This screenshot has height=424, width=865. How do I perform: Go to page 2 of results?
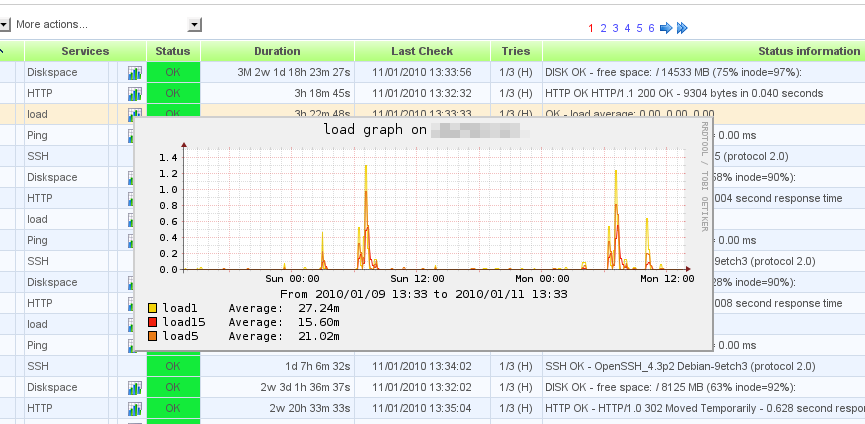pyautogui.click(x=604, y=28)
